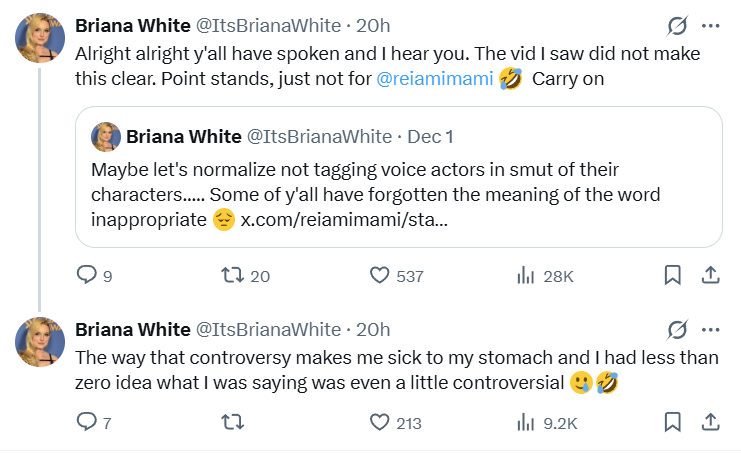Like the second tweet with 213 likes
The height and width of the screenshot is (455, 741).
[380, 423]
